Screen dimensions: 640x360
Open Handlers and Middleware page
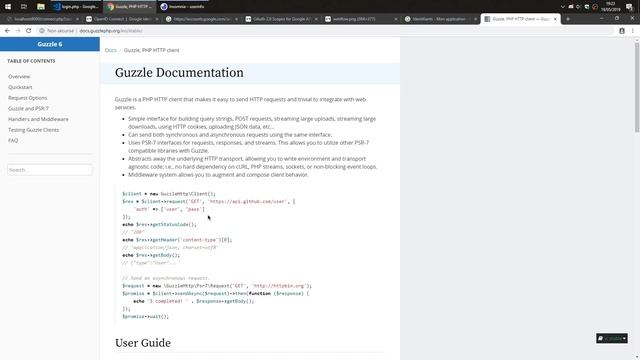[38, 119]
